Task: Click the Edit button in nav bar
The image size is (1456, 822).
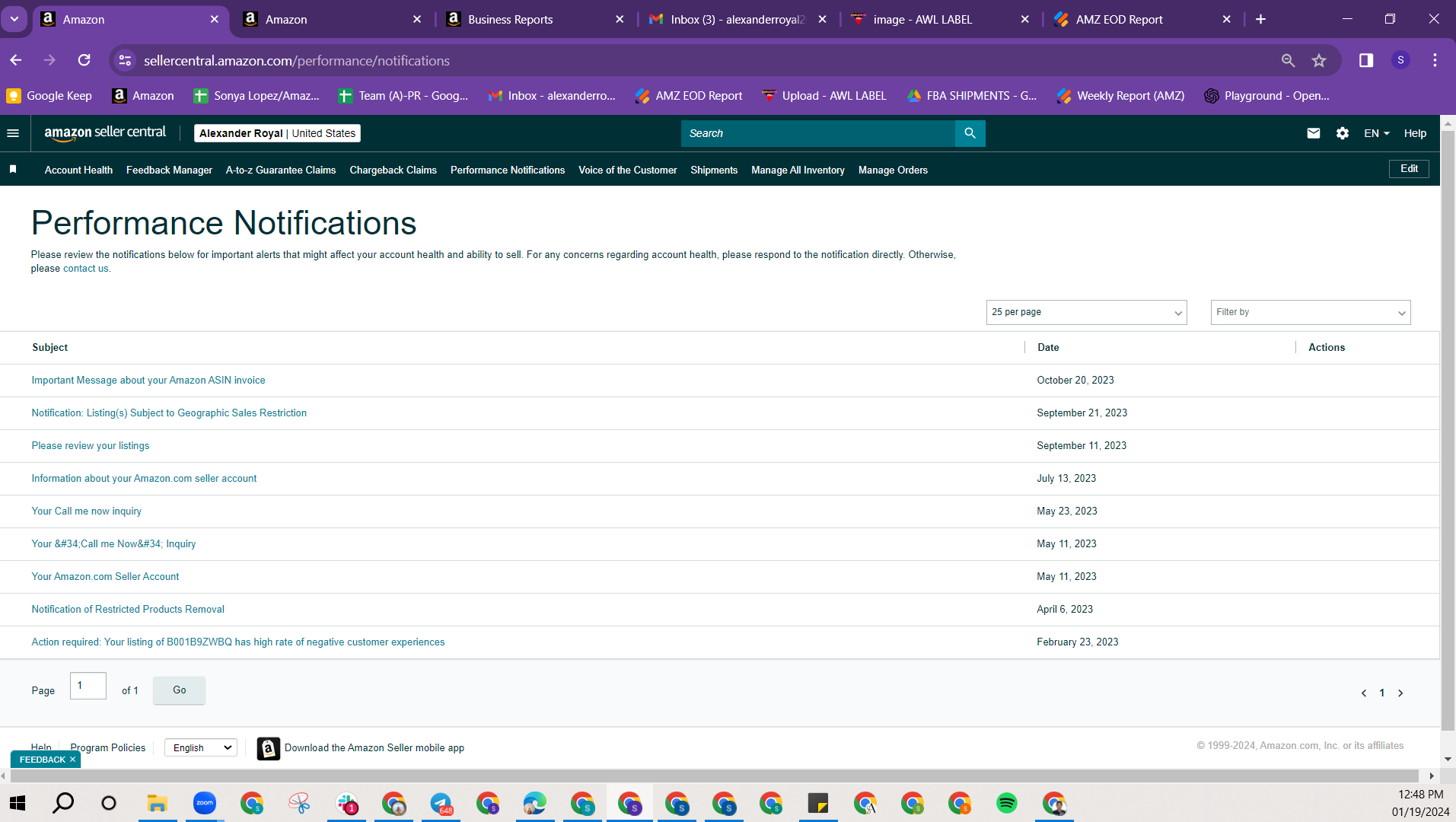Action: (x=1409, y=169)
